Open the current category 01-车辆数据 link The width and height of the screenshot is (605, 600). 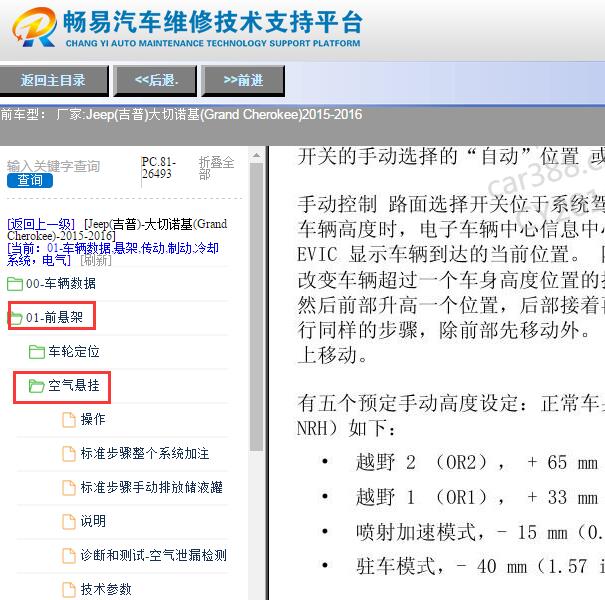coord(113,254)
